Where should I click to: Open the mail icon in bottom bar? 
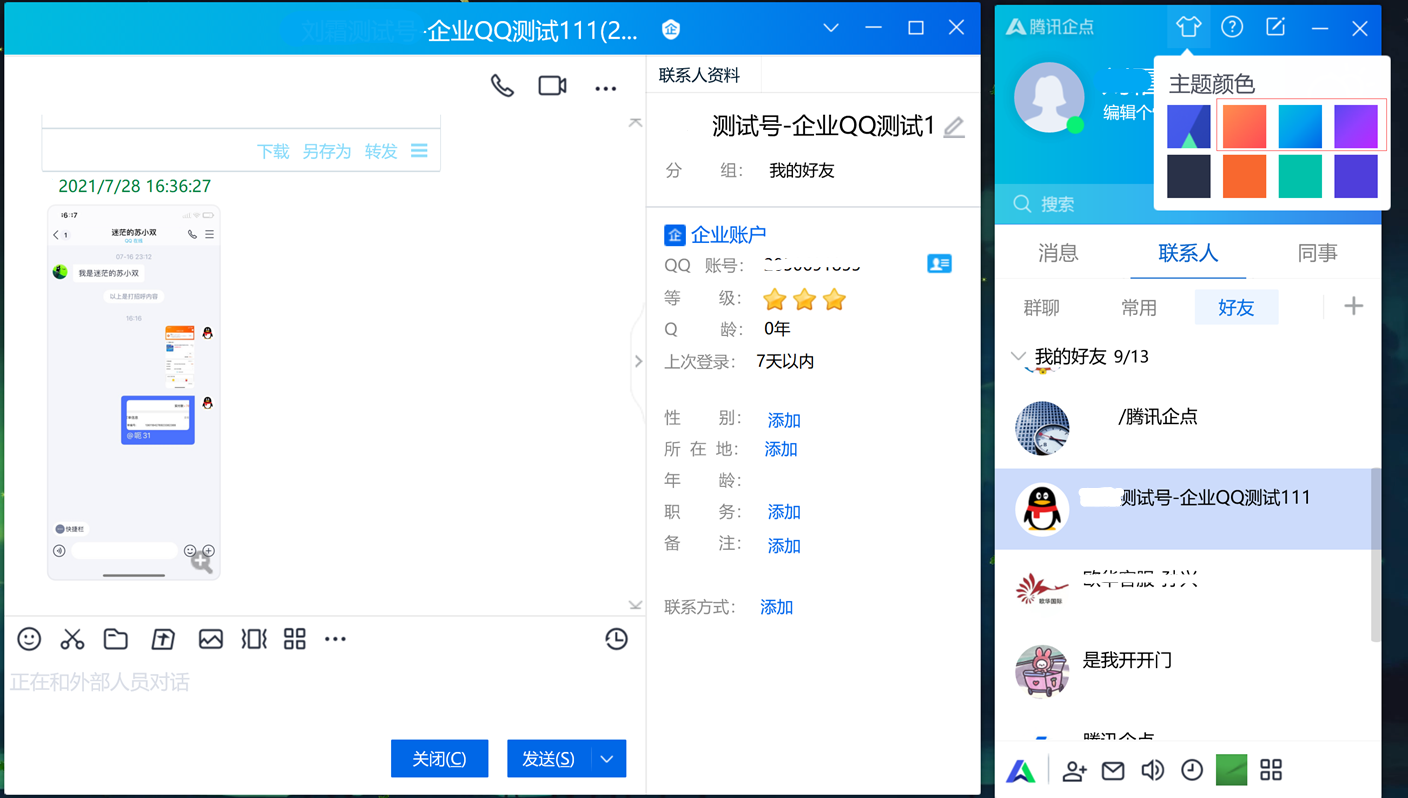tap(1113, 770)
